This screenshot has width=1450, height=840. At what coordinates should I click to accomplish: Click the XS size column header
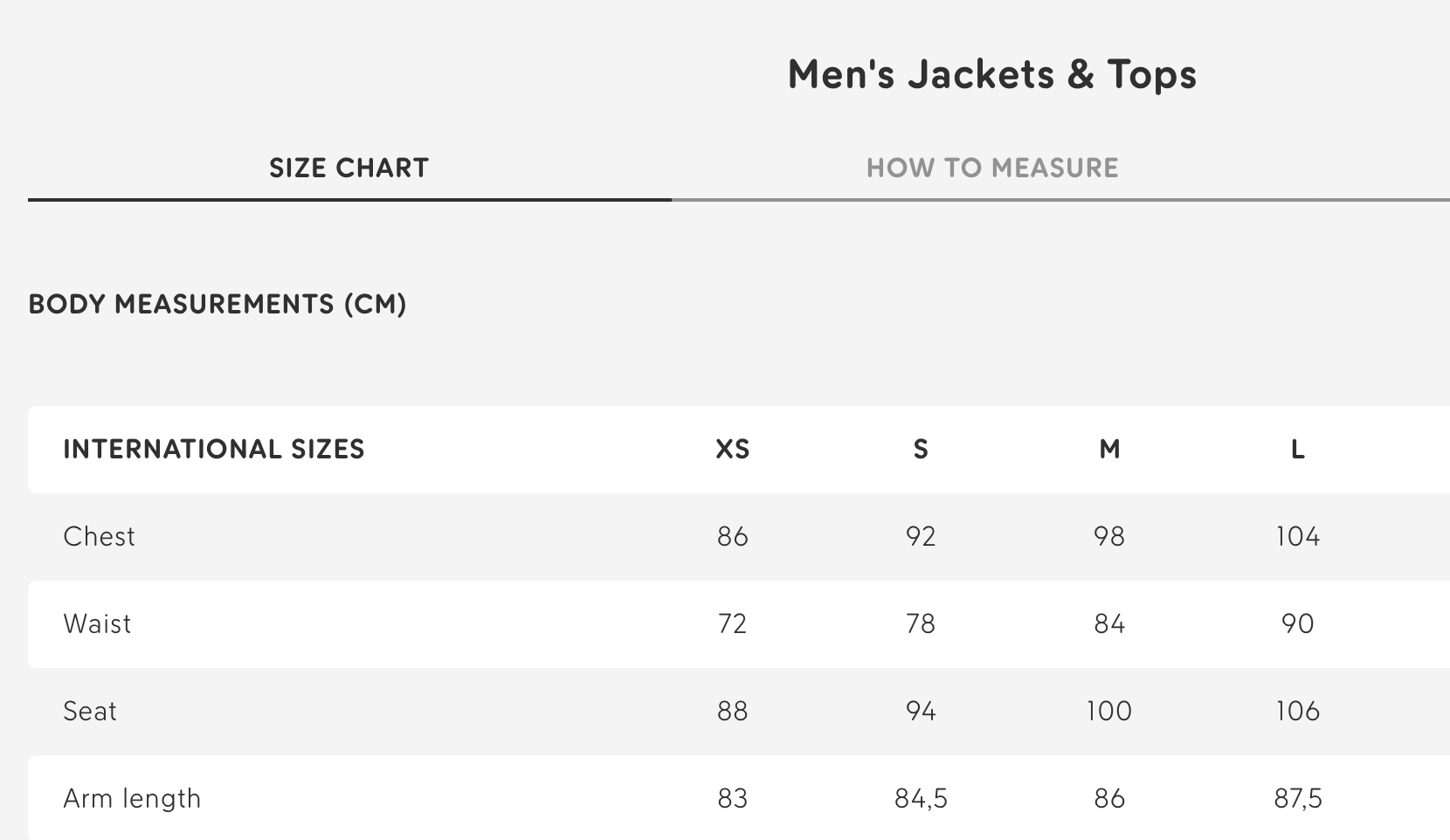(732, 449)
